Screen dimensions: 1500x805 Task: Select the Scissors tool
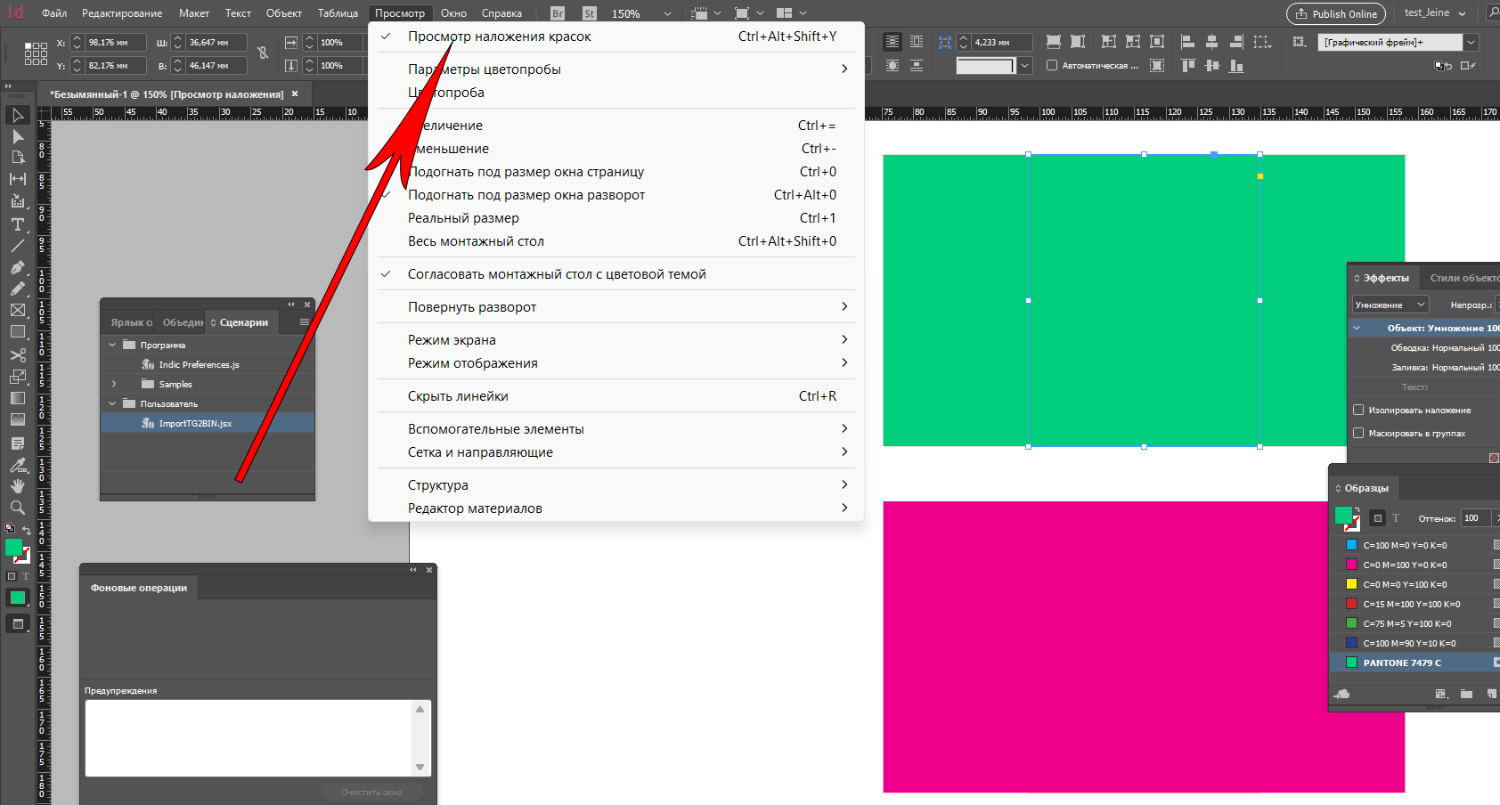tap(17, 355)
